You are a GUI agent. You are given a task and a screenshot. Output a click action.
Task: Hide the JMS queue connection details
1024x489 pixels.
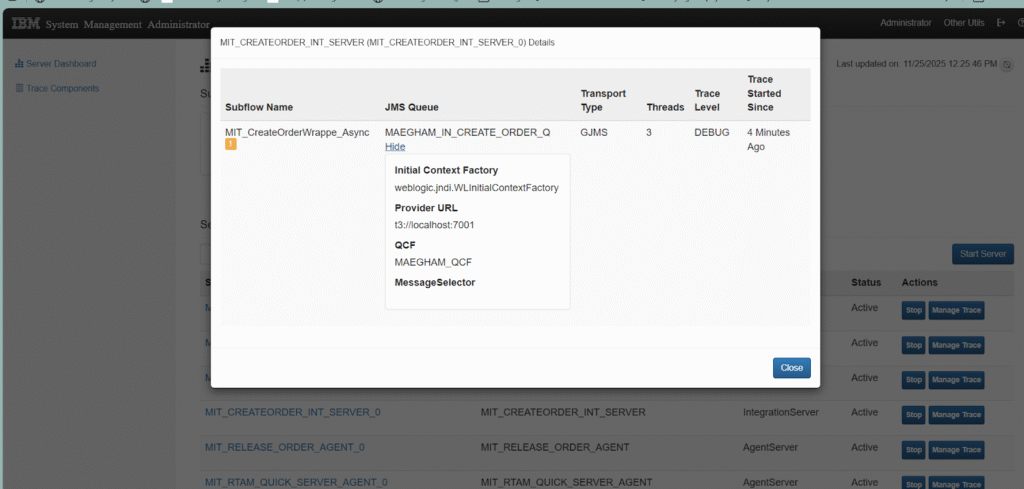coord(395,146)
